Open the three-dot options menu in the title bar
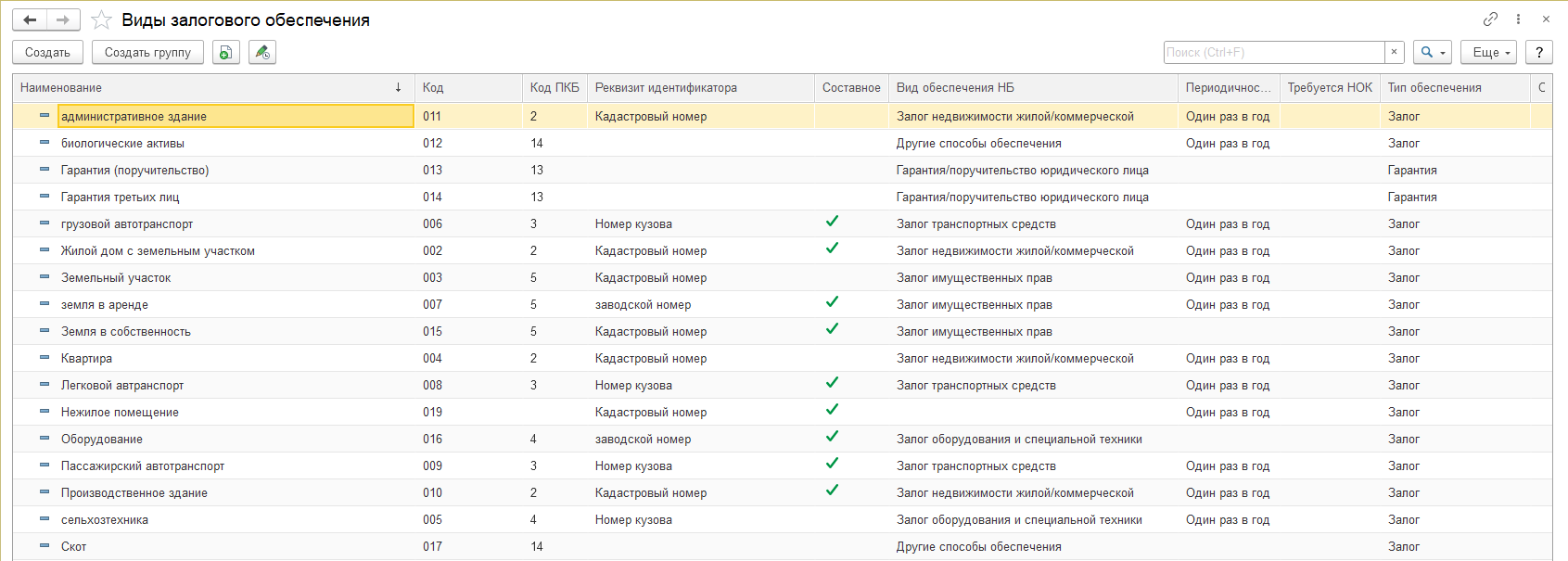This screenshot has height=561, width=1568. pos(1518,19)
